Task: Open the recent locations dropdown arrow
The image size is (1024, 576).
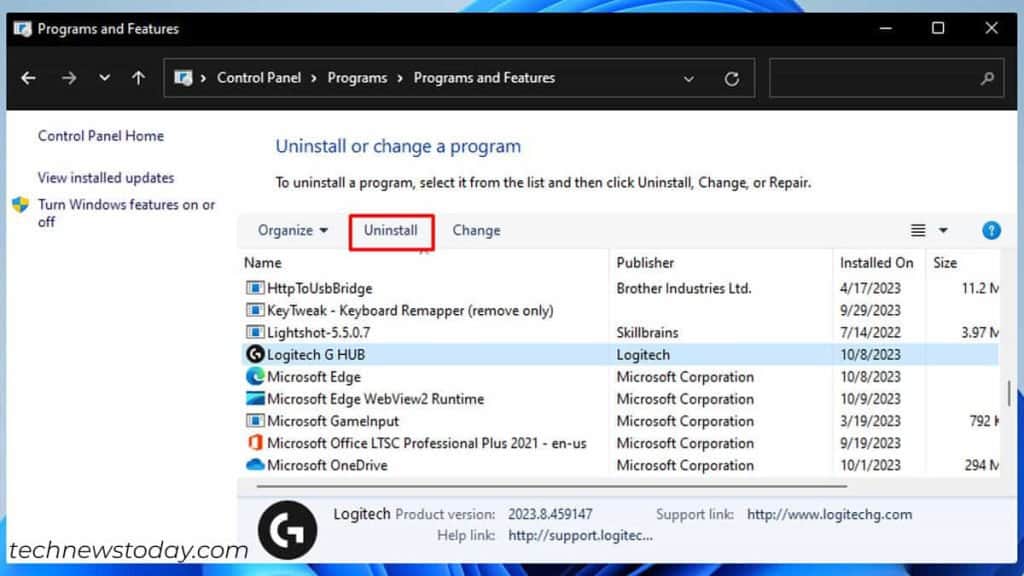Action: (104, 78)
